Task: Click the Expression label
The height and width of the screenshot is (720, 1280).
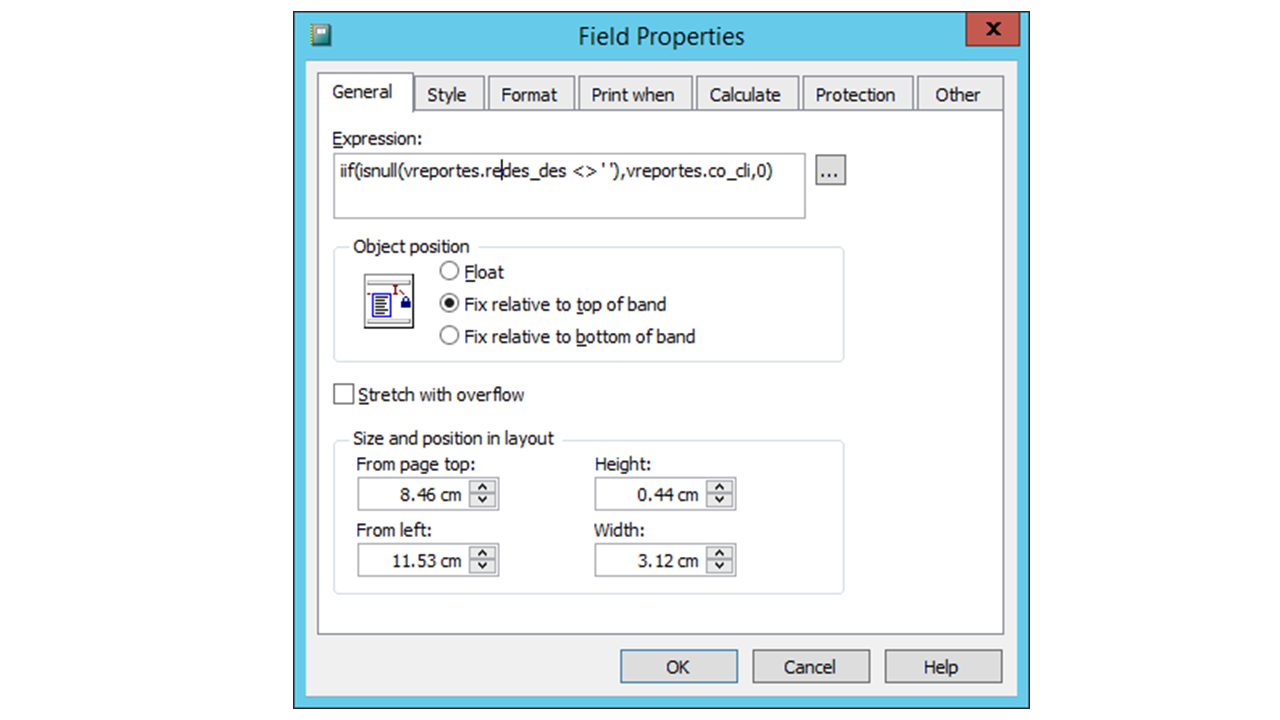Action: pos(378,138)
